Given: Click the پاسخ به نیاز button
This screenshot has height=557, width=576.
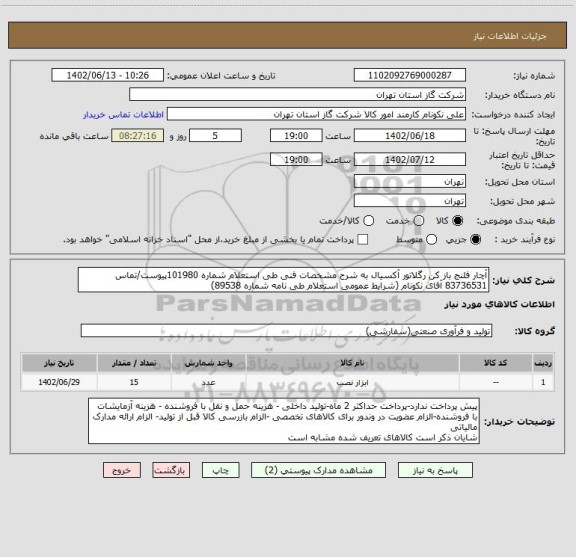Looking at the screenshot, I should 435,470.
